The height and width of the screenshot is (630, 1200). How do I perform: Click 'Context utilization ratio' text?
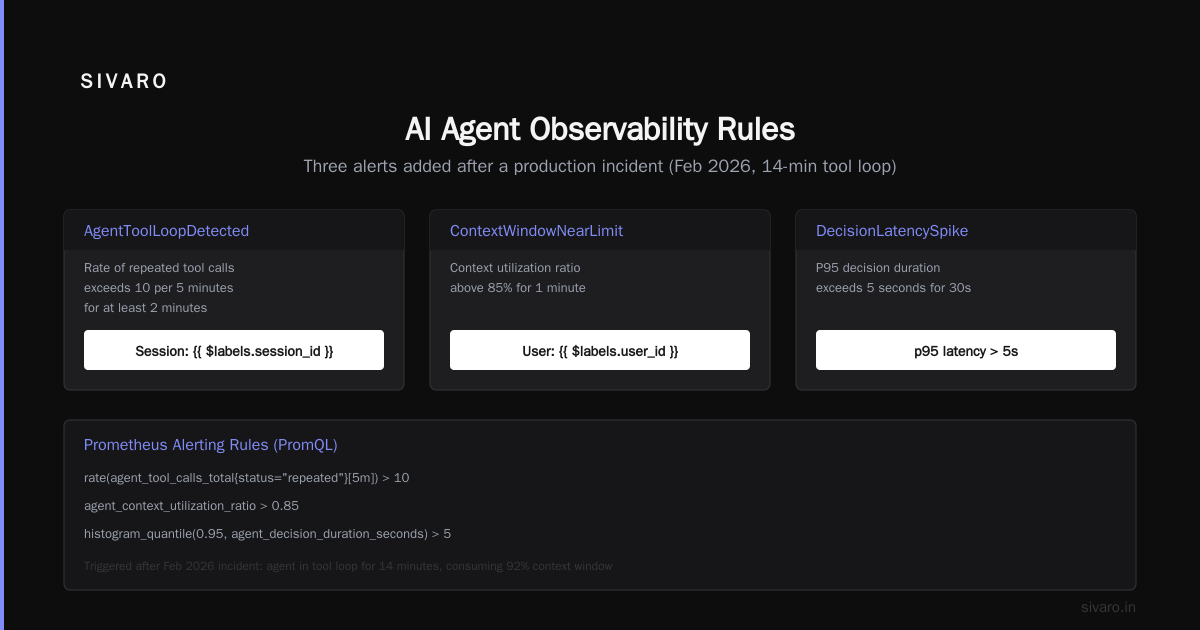click(x=515, y=268)
